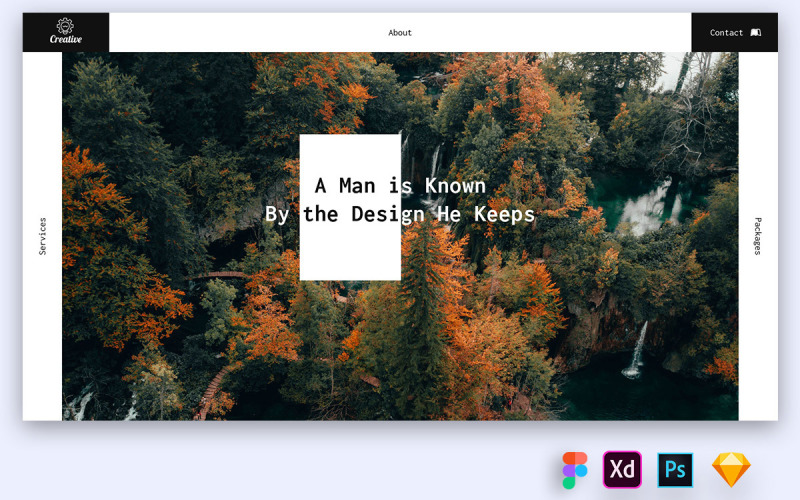
Task: Click the Sketch diamond icon
Action: coord(731,470)
